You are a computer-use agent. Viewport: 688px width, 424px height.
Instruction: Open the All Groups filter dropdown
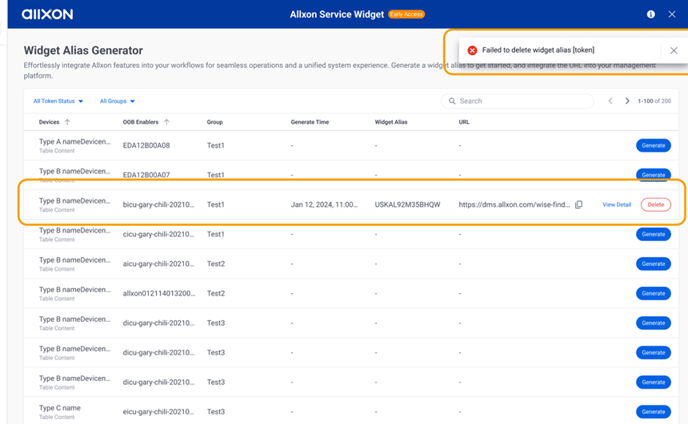117,101
